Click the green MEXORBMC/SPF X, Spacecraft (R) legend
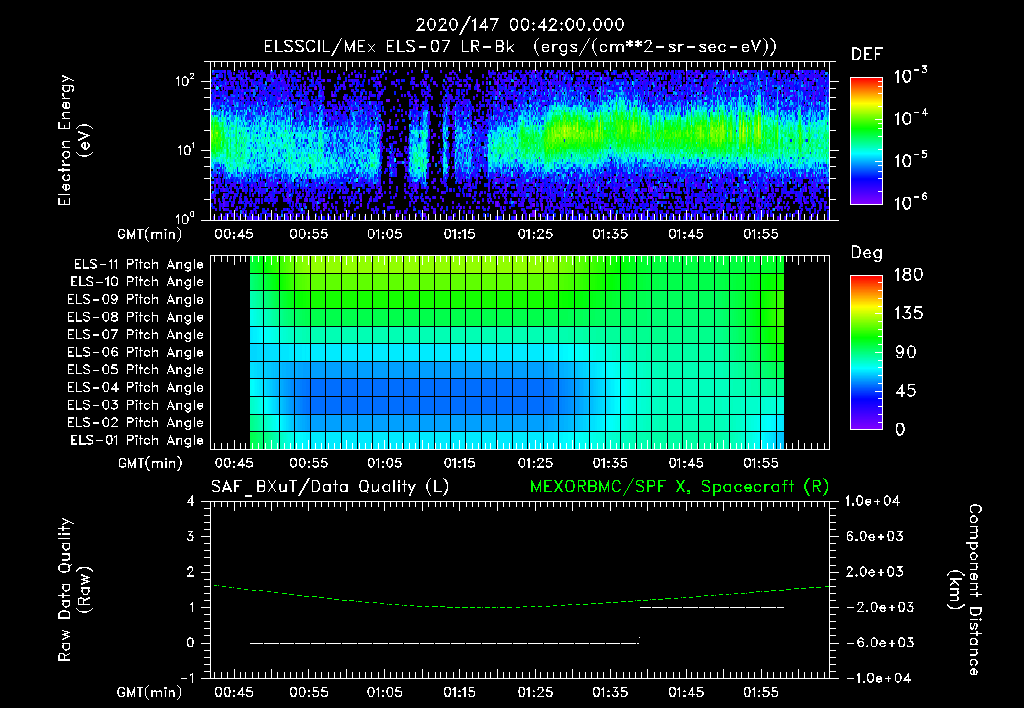1024x708 pixels. (x=679, y=487)
